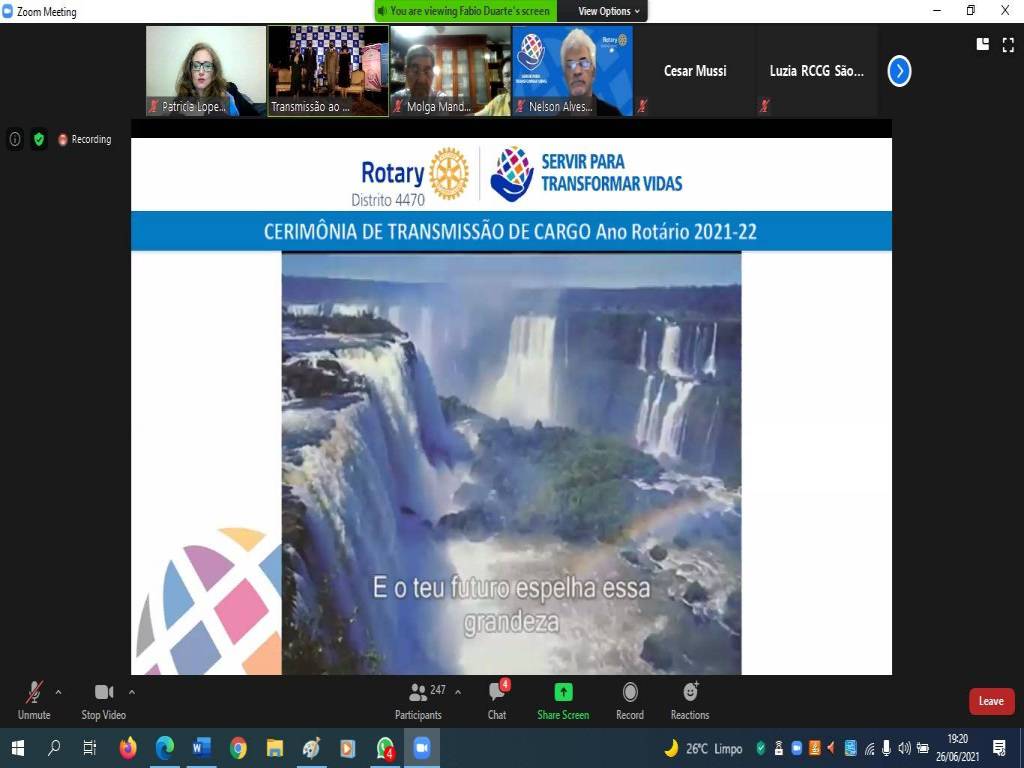Open the Participants panel
The height and width of the screenshot is (768, 1024).
tap(418, 697)
